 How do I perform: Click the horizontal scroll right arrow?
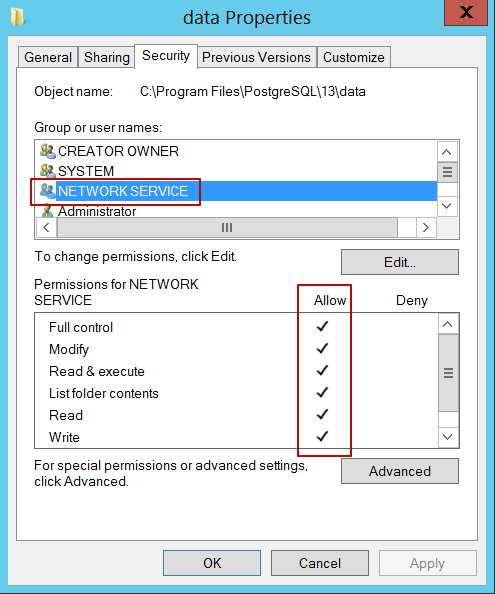(426, 228)
